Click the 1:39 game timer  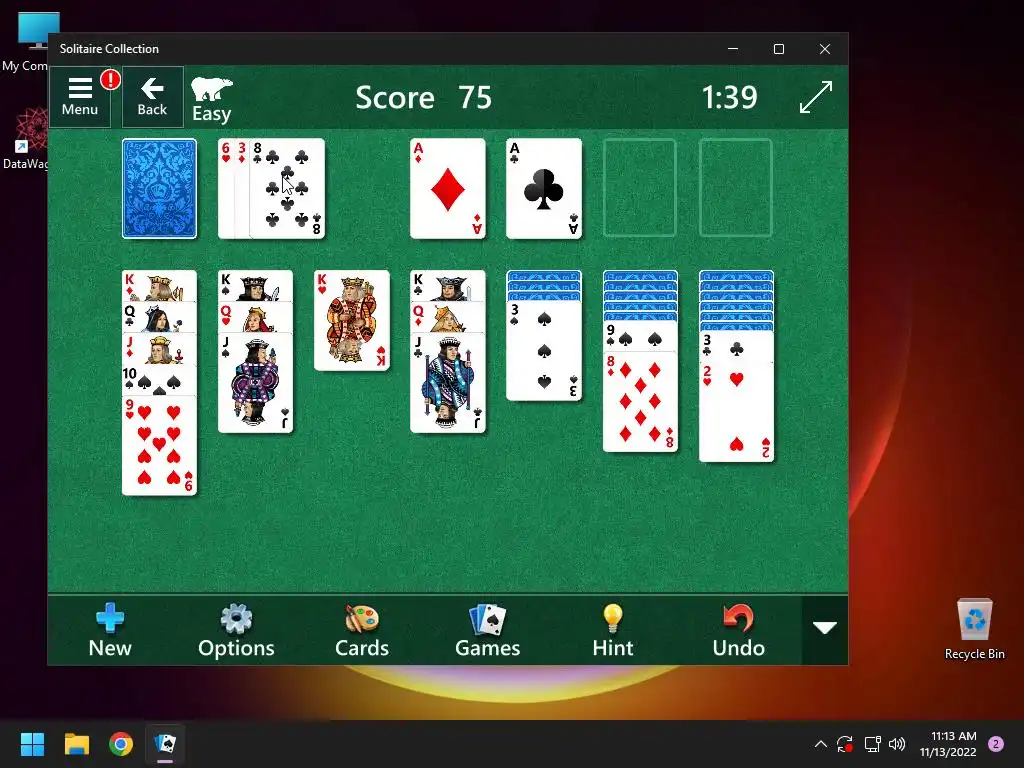(729, 97)
